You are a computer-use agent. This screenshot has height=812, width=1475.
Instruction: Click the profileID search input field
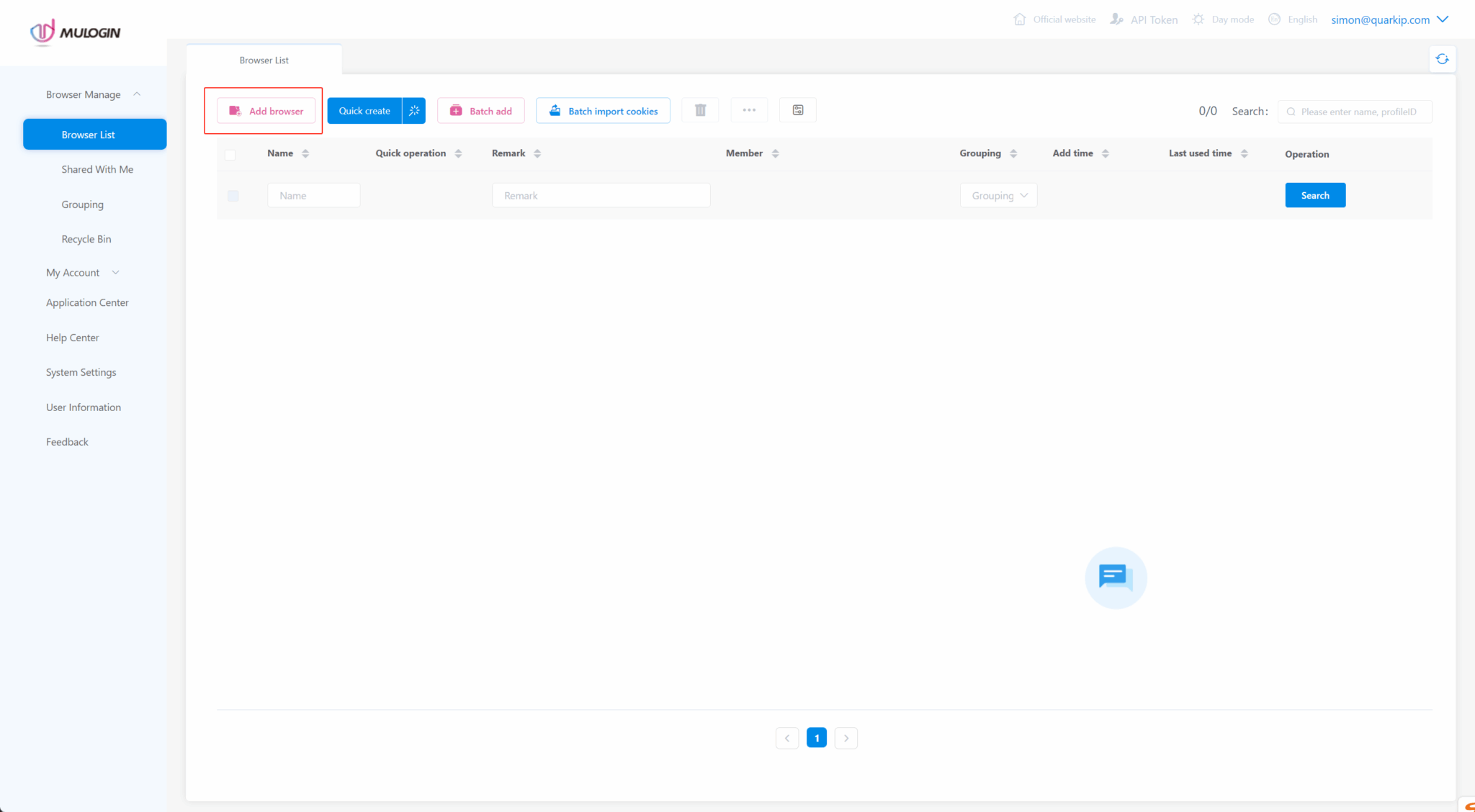pyautogui.click(x=1354, y=112)
